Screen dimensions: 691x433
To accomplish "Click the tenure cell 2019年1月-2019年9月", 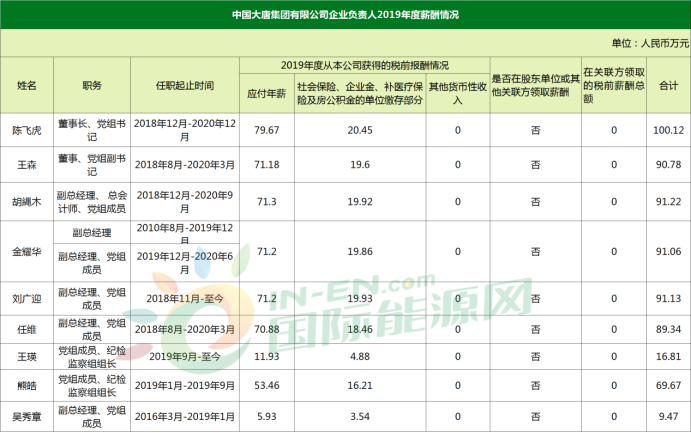I will (185, 385).
